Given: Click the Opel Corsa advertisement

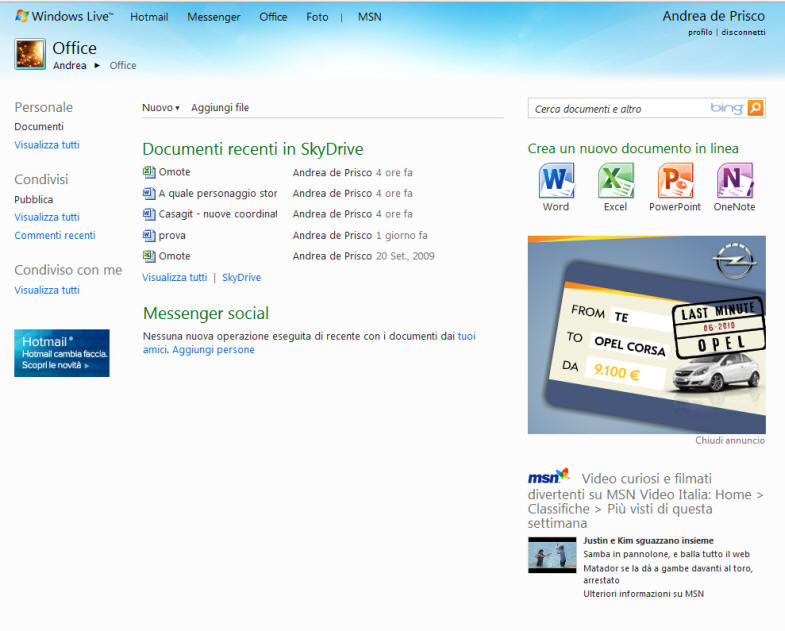Looking at the screenshot, I should pos(647,335).
